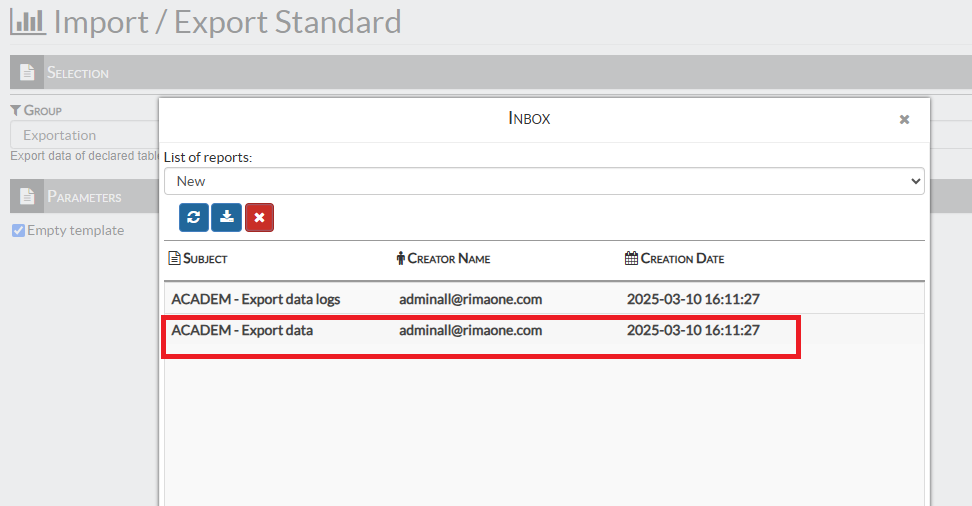
Task: Select the ACADEM - Export data report
Action: [242, 330]
